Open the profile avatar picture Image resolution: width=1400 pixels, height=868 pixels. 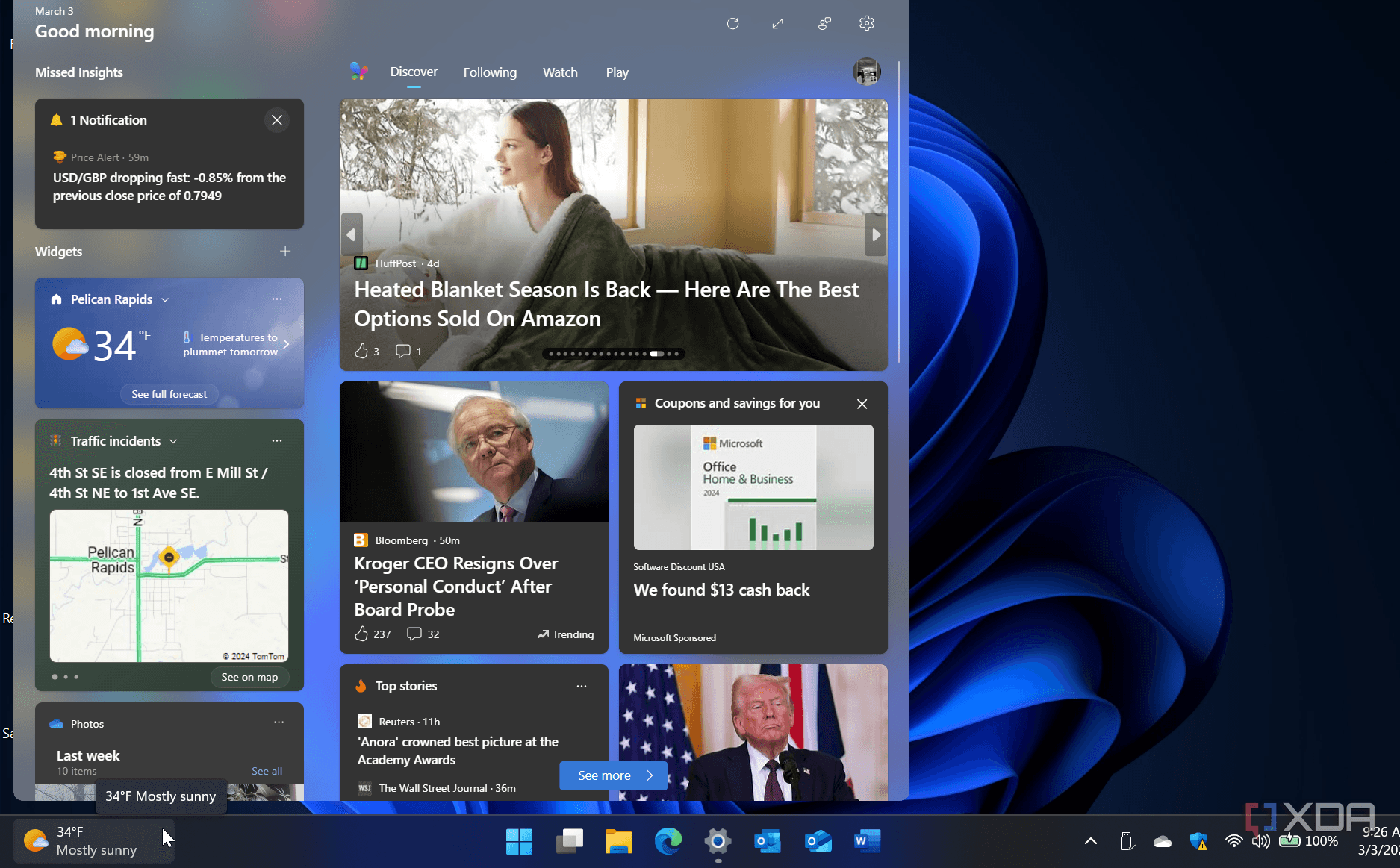click(x=866, y=72)
